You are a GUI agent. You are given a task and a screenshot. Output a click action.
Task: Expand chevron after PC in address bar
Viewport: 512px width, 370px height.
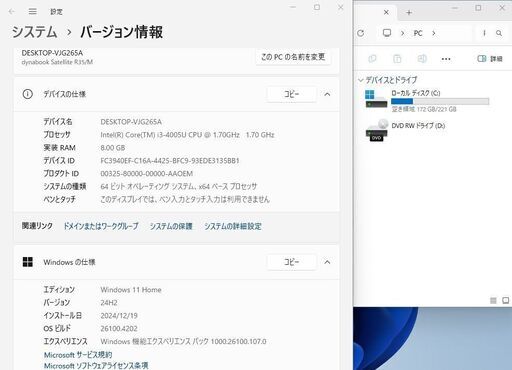tap(434, 33)
